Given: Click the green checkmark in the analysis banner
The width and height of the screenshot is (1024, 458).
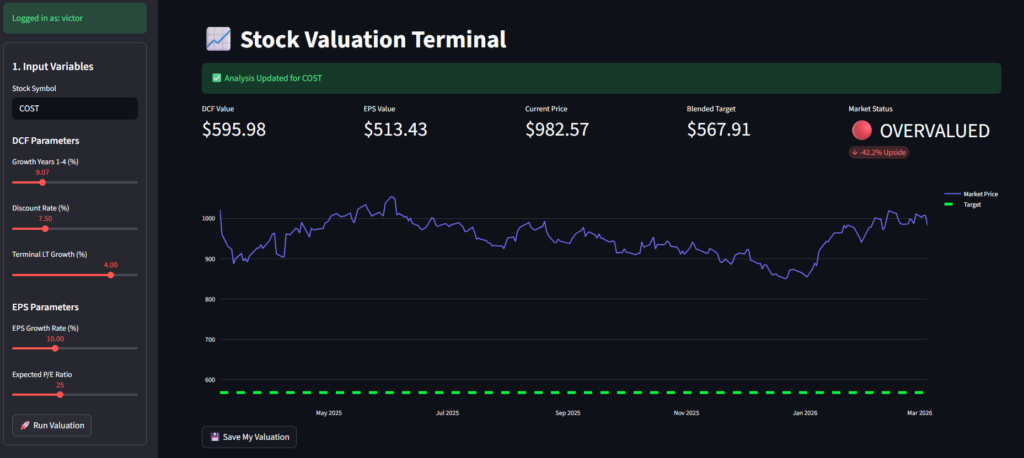Looking at the screenshot, I should click(x=216, y=78).
